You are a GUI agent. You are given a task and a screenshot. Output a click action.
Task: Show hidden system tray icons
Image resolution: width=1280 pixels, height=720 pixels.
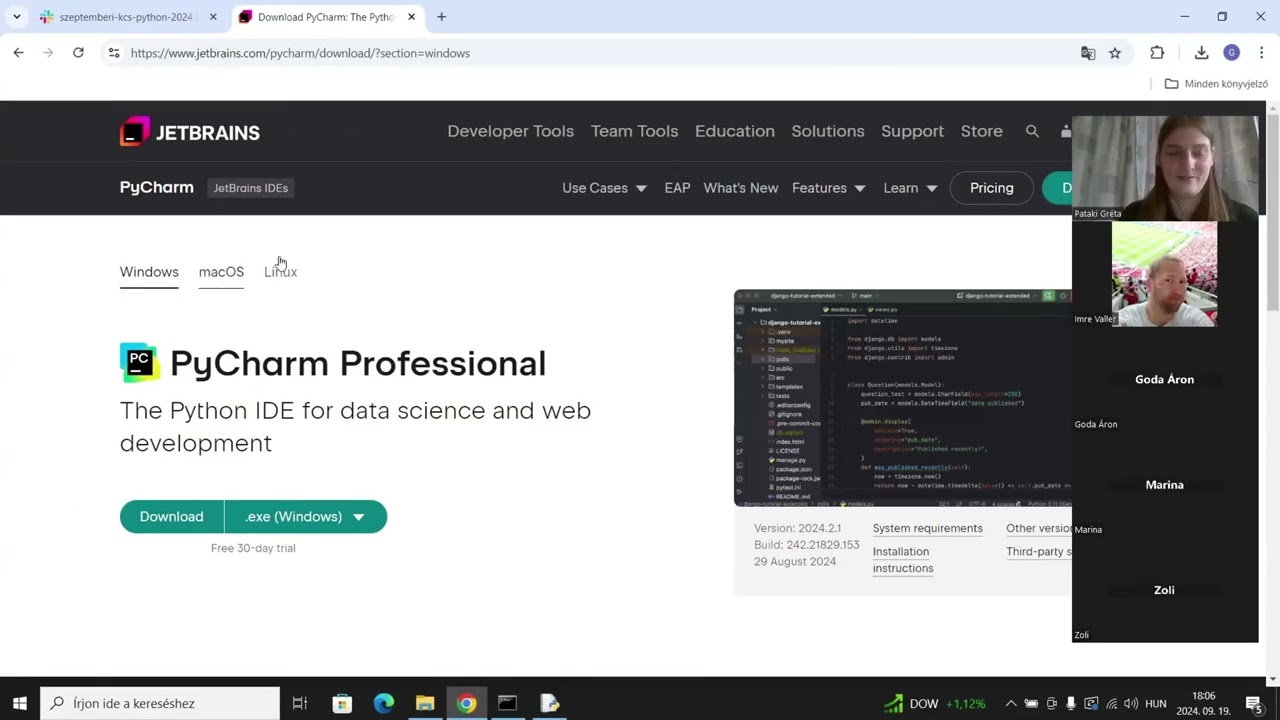1011,704
